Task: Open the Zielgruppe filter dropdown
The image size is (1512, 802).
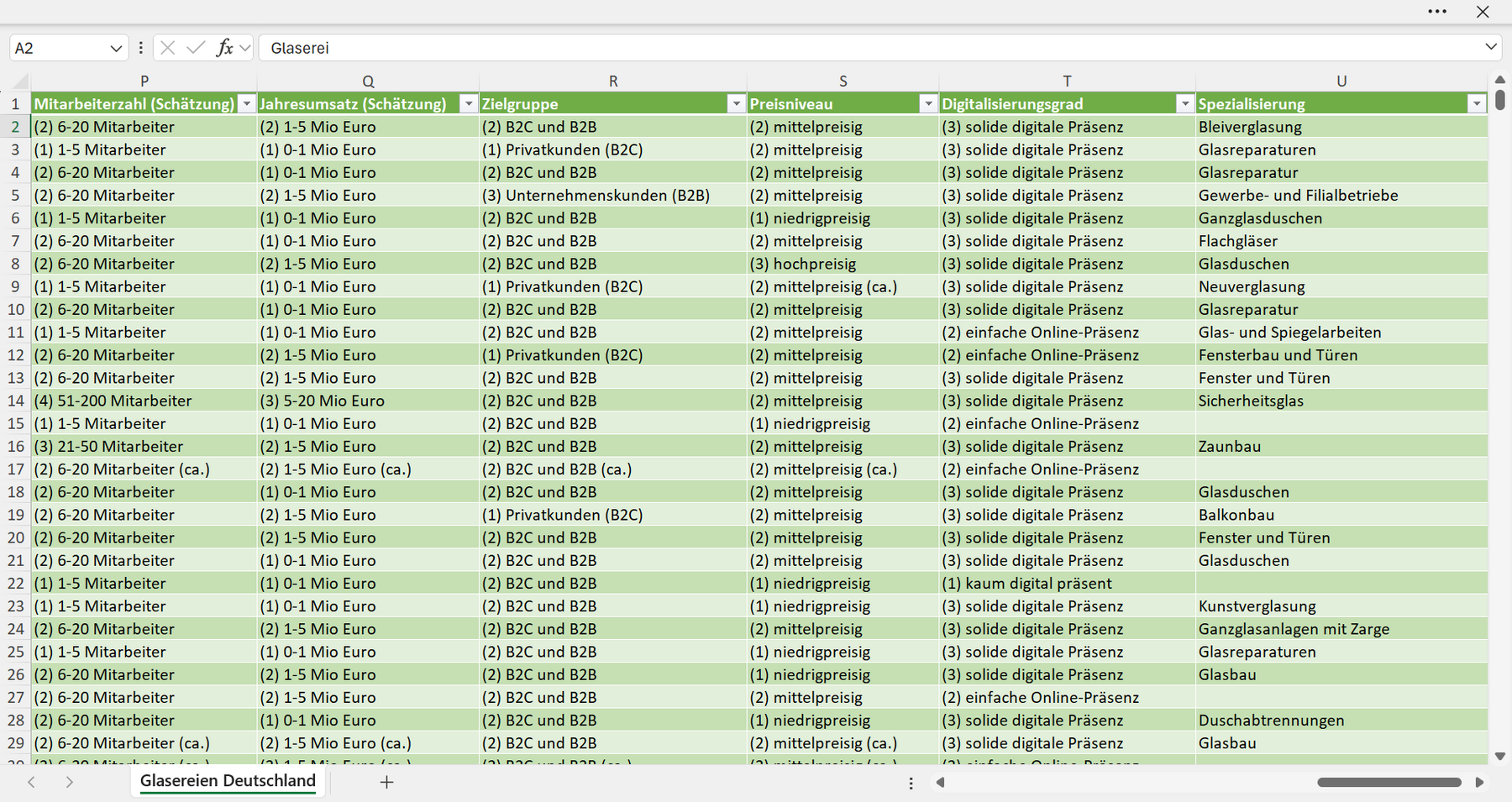Action: pyautogui.click(x=736, y=104)
